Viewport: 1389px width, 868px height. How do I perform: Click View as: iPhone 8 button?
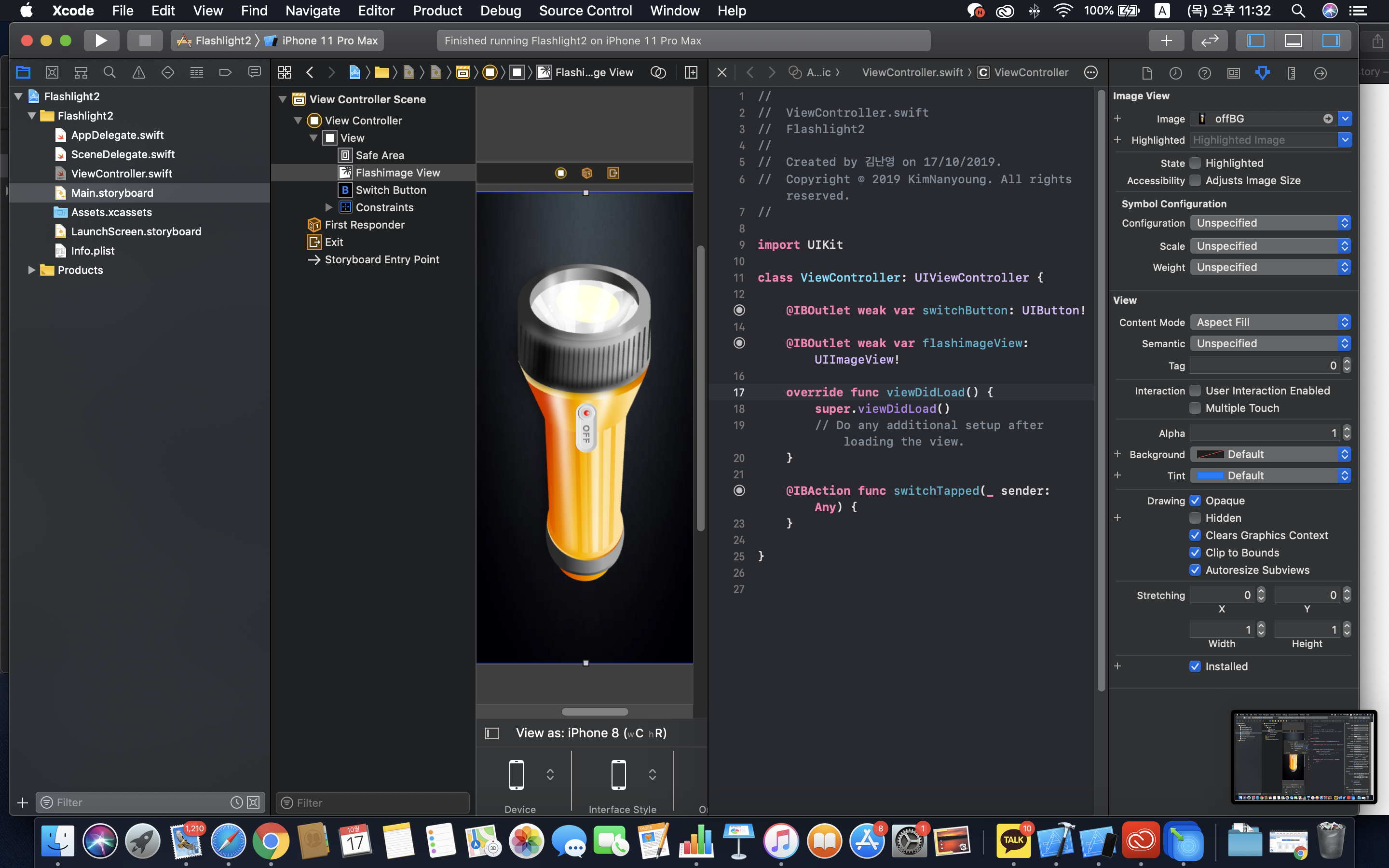coord(591,733)
